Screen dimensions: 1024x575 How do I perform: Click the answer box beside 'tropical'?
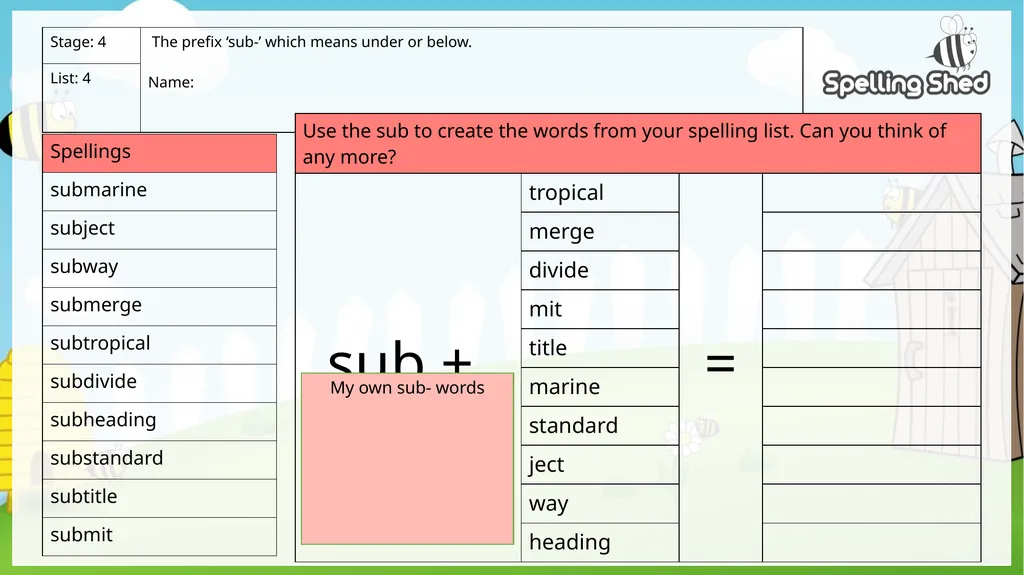click(871, 193)
